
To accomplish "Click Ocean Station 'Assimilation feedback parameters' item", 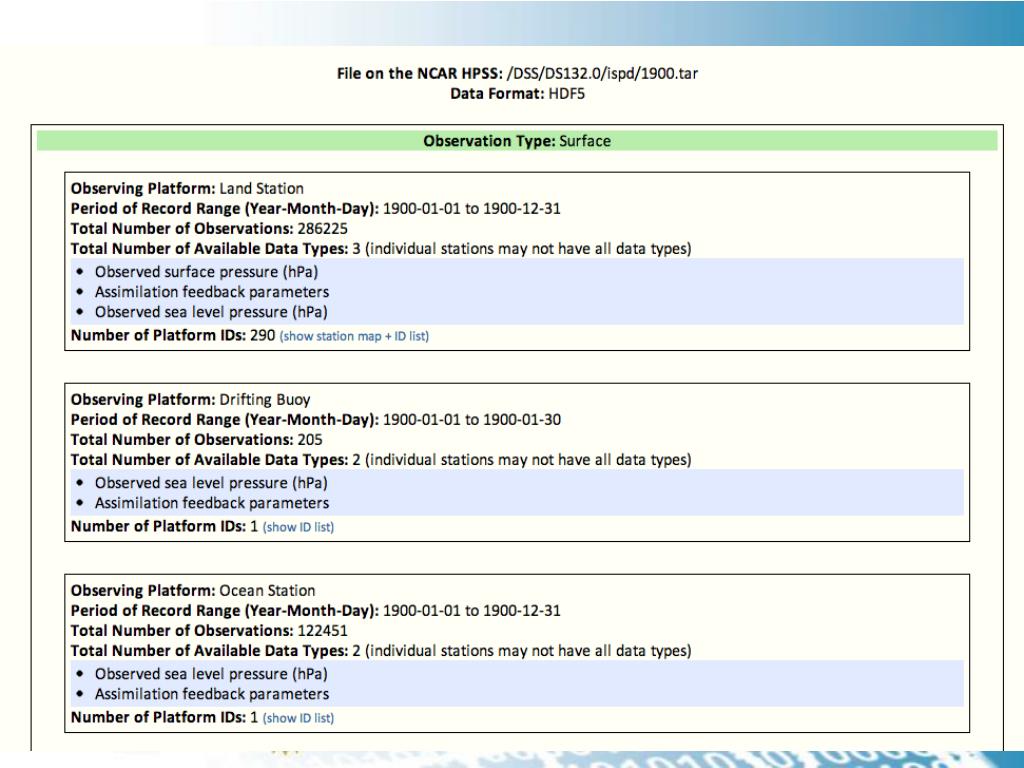I will [x=212, y=694].
